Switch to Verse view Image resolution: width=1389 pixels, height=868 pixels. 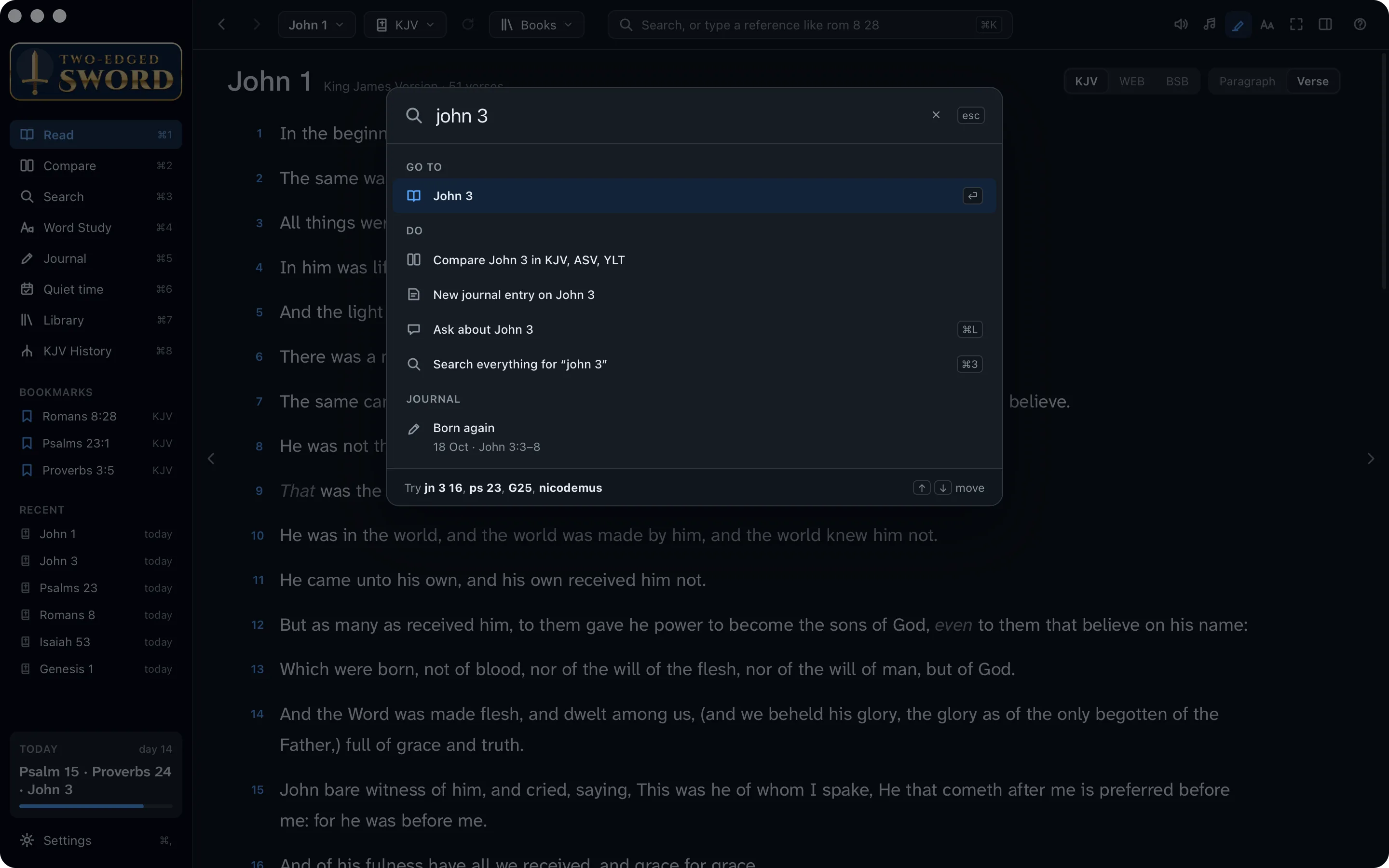tap(1313, 81)
